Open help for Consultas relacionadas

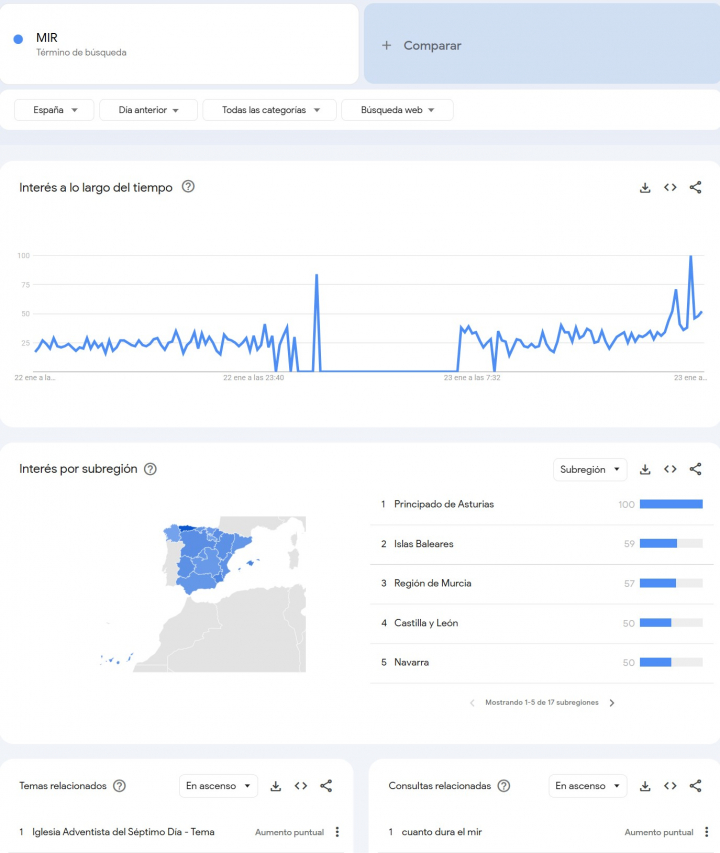click(x=504, y=786)
